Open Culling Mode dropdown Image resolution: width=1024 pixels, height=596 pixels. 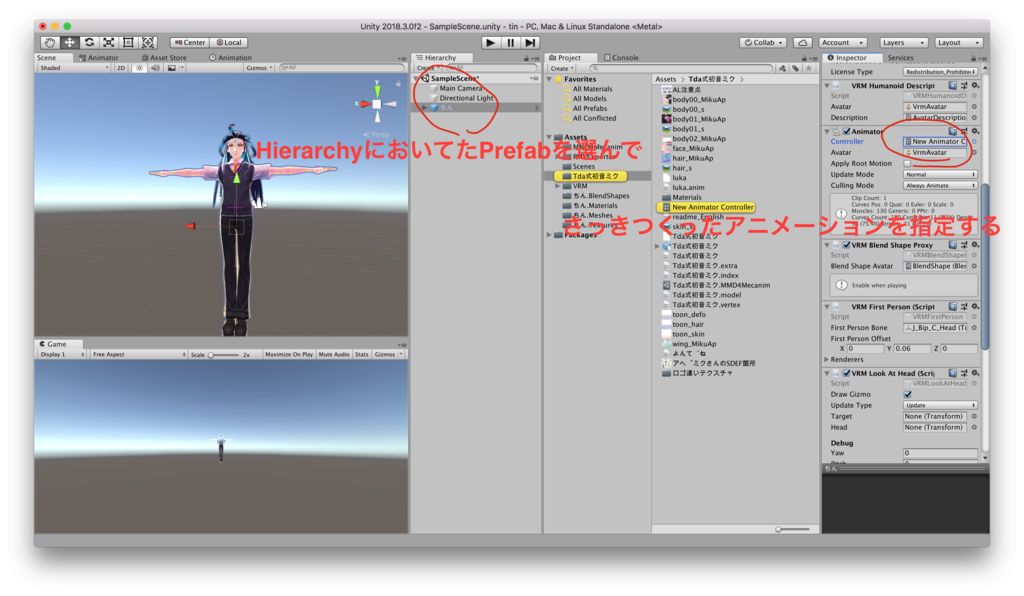click(x=940, y=185)
